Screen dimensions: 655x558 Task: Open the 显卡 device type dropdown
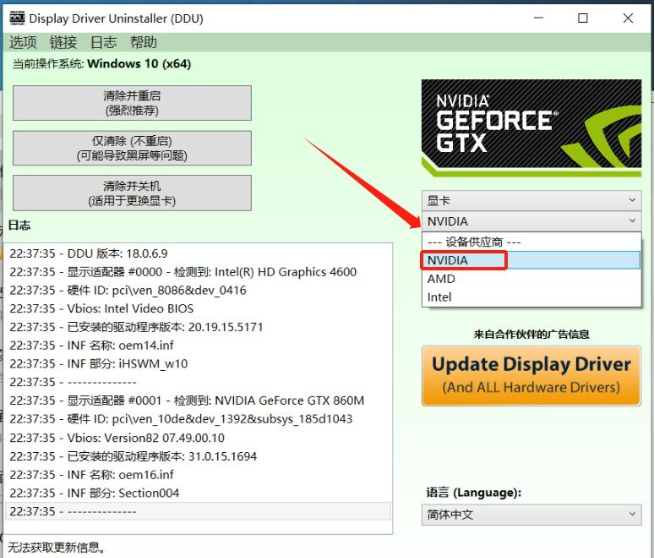(531, 201)
